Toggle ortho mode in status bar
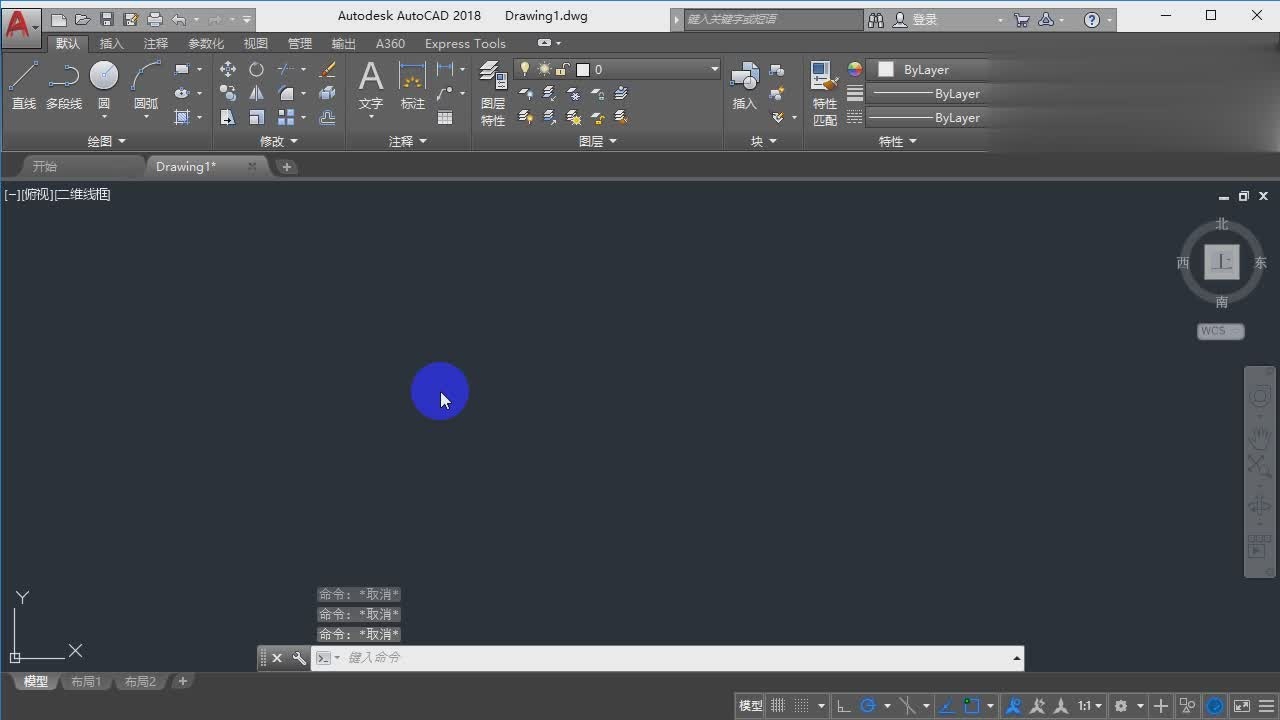This screenshot has height=720, width=1280. click(x=844, y=706)
